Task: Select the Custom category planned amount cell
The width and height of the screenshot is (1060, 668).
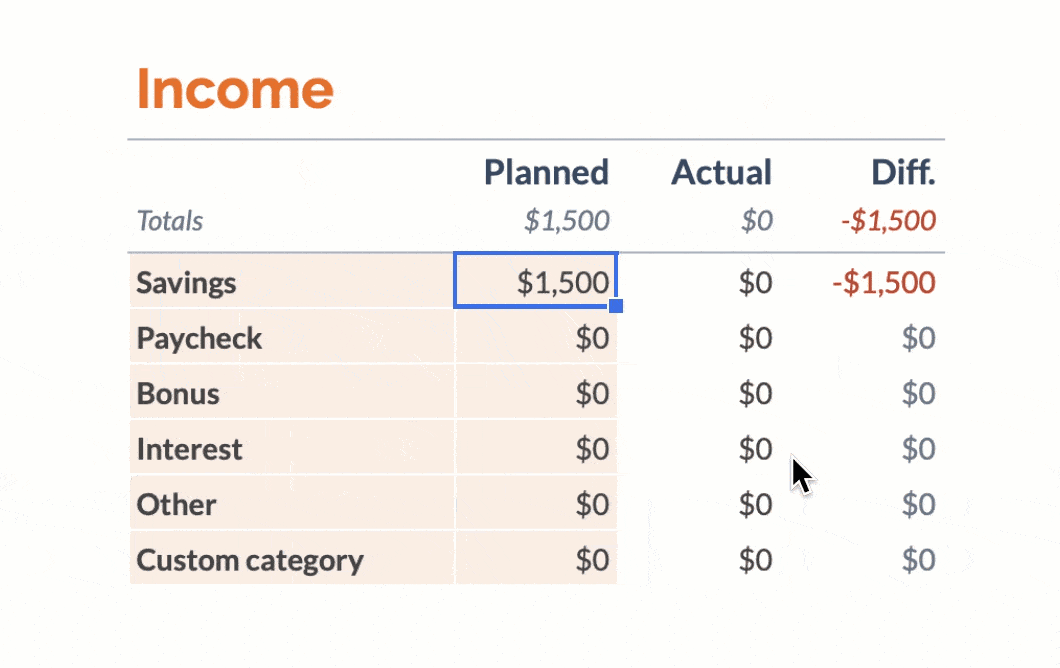Action: coord(536,558)
